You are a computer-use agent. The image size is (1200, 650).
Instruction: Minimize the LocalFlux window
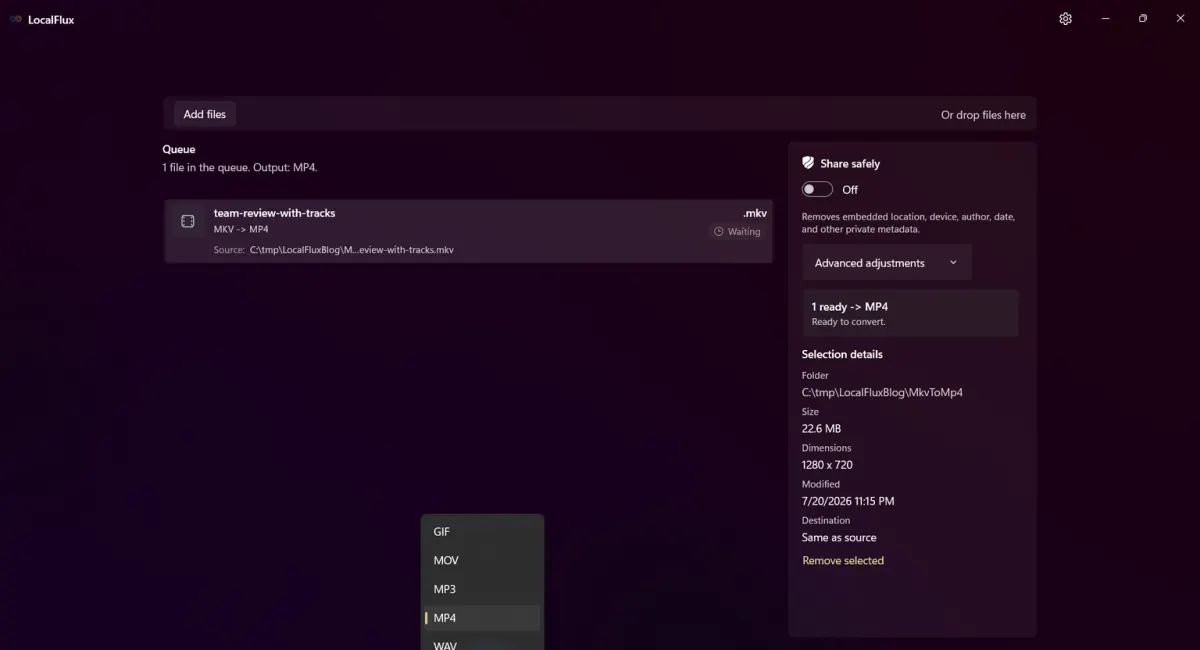point(1105,19)
